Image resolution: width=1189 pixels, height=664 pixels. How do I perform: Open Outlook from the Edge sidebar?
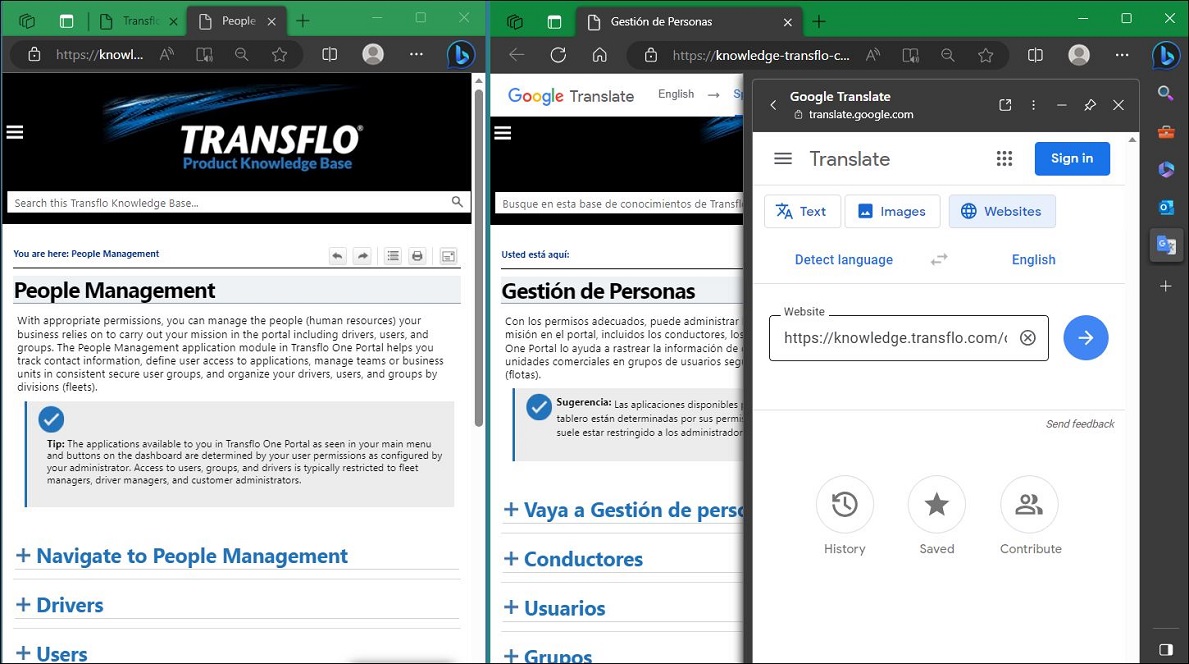click(1165, 207)
